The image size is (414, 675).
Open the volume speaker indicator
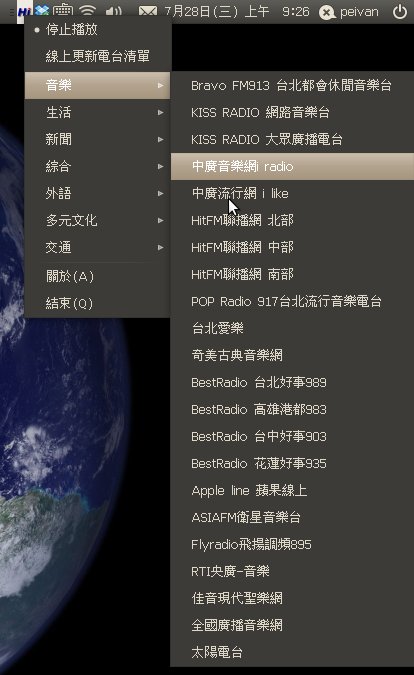pyautogui.click(x=114, y=11)
